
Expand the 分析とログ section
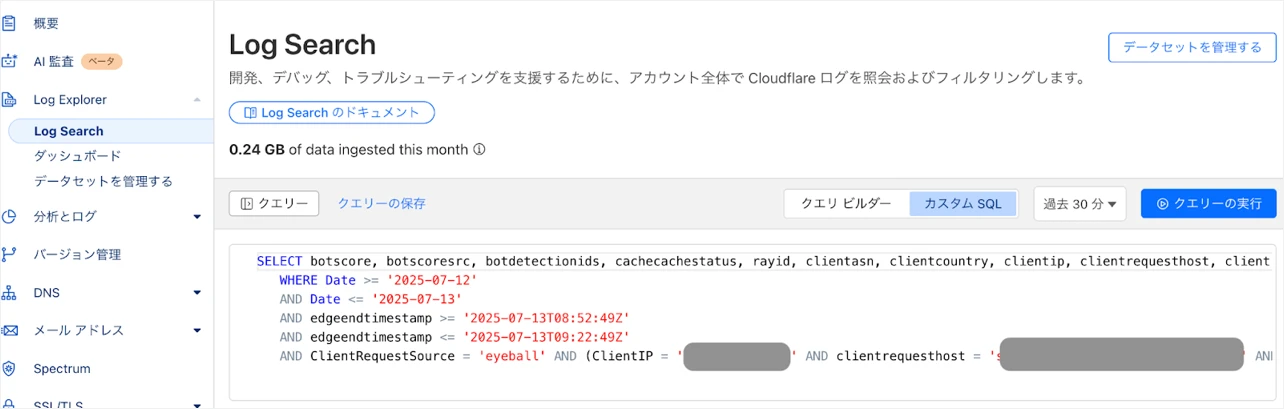pyautogui.click(x=197, y=216)
